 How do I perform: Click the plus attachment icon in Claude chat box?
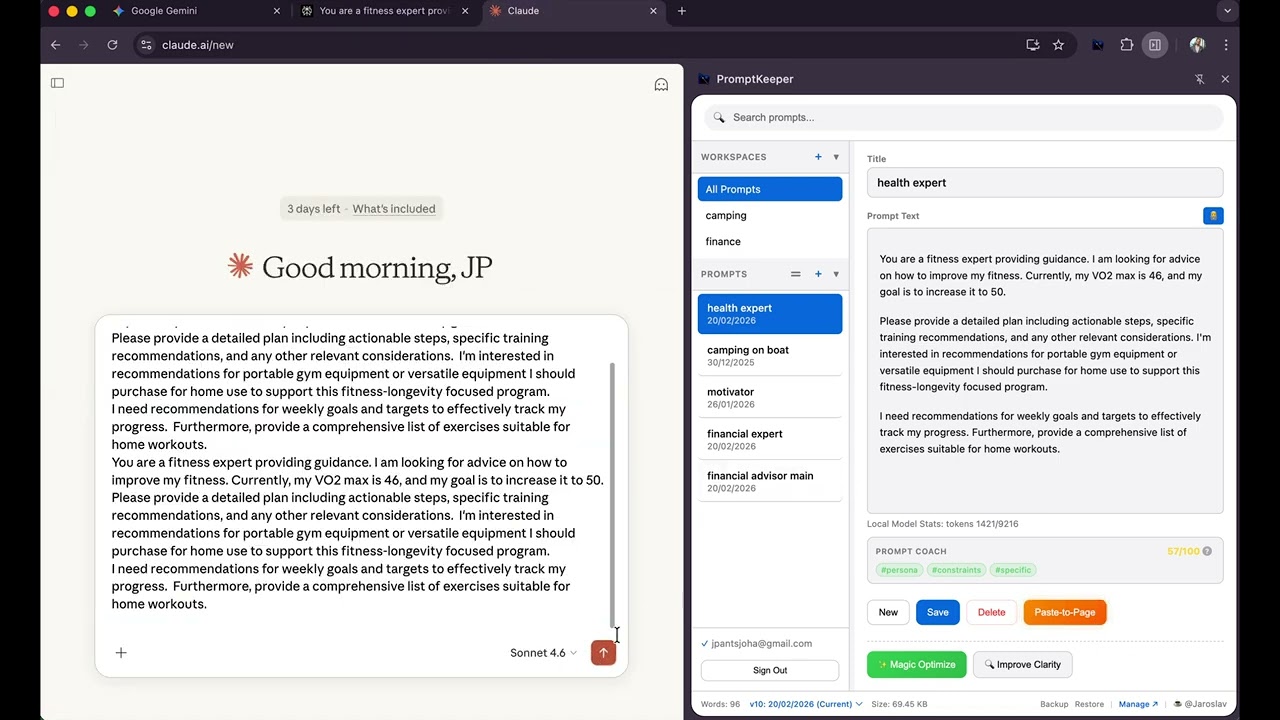(121, 653)
